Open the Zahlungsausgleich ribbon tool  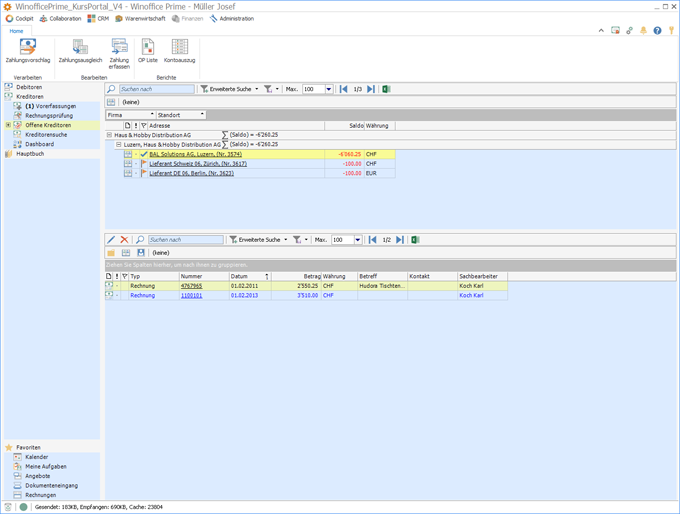tap(80, 51)
